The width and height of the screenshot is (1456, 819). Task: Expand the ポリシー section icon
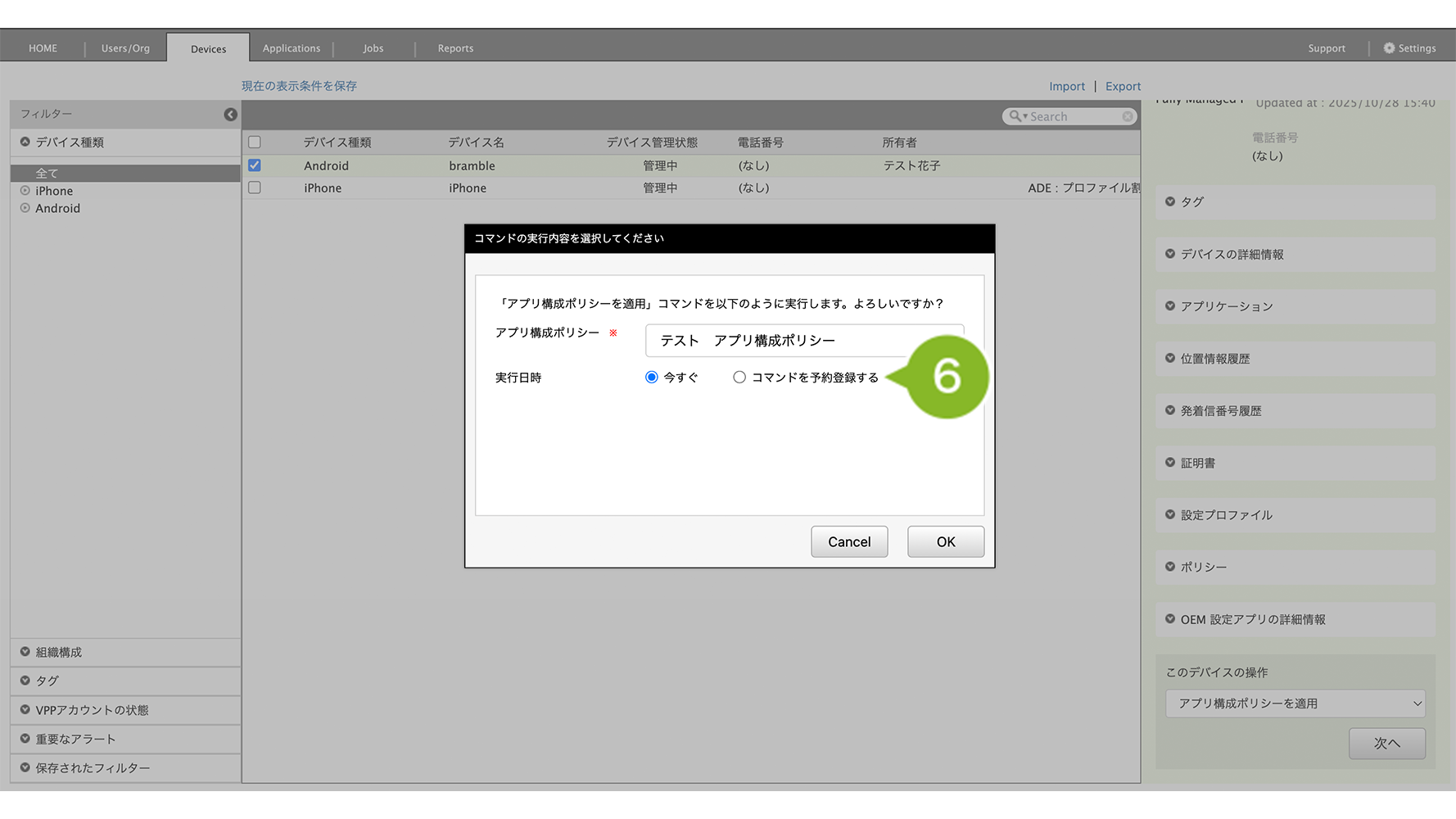[1170, 567]
